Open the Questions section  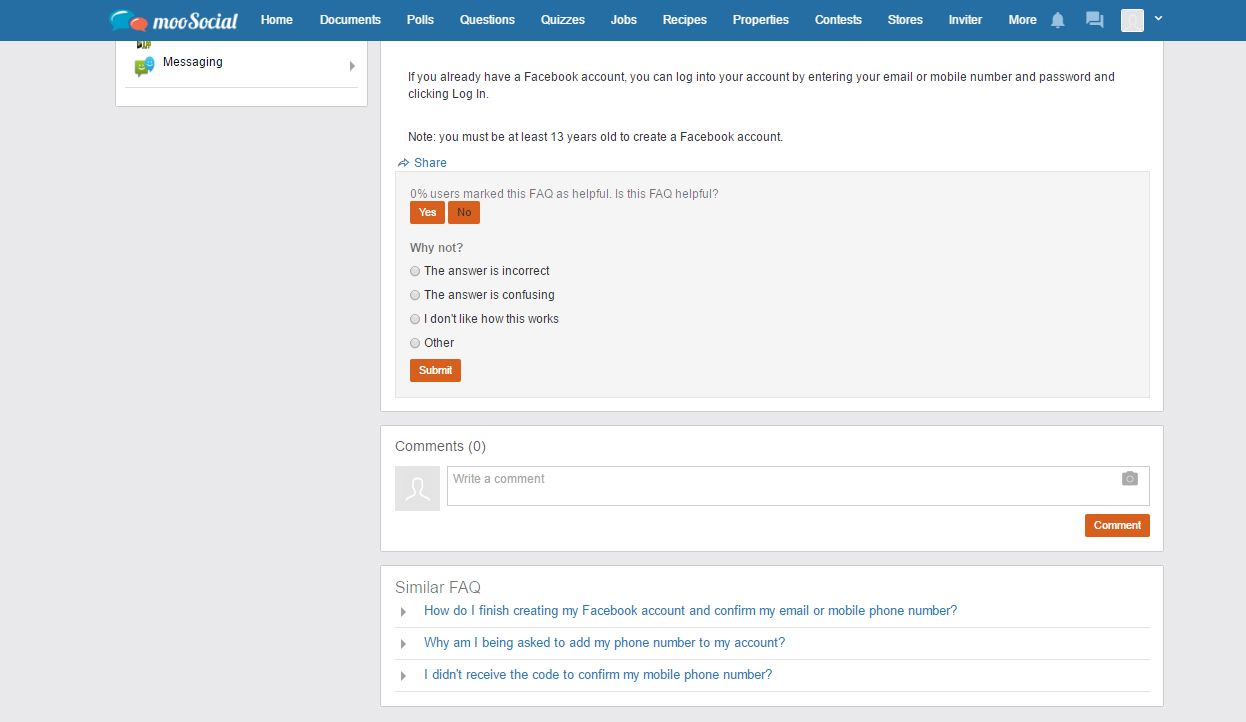coord(487,20)
